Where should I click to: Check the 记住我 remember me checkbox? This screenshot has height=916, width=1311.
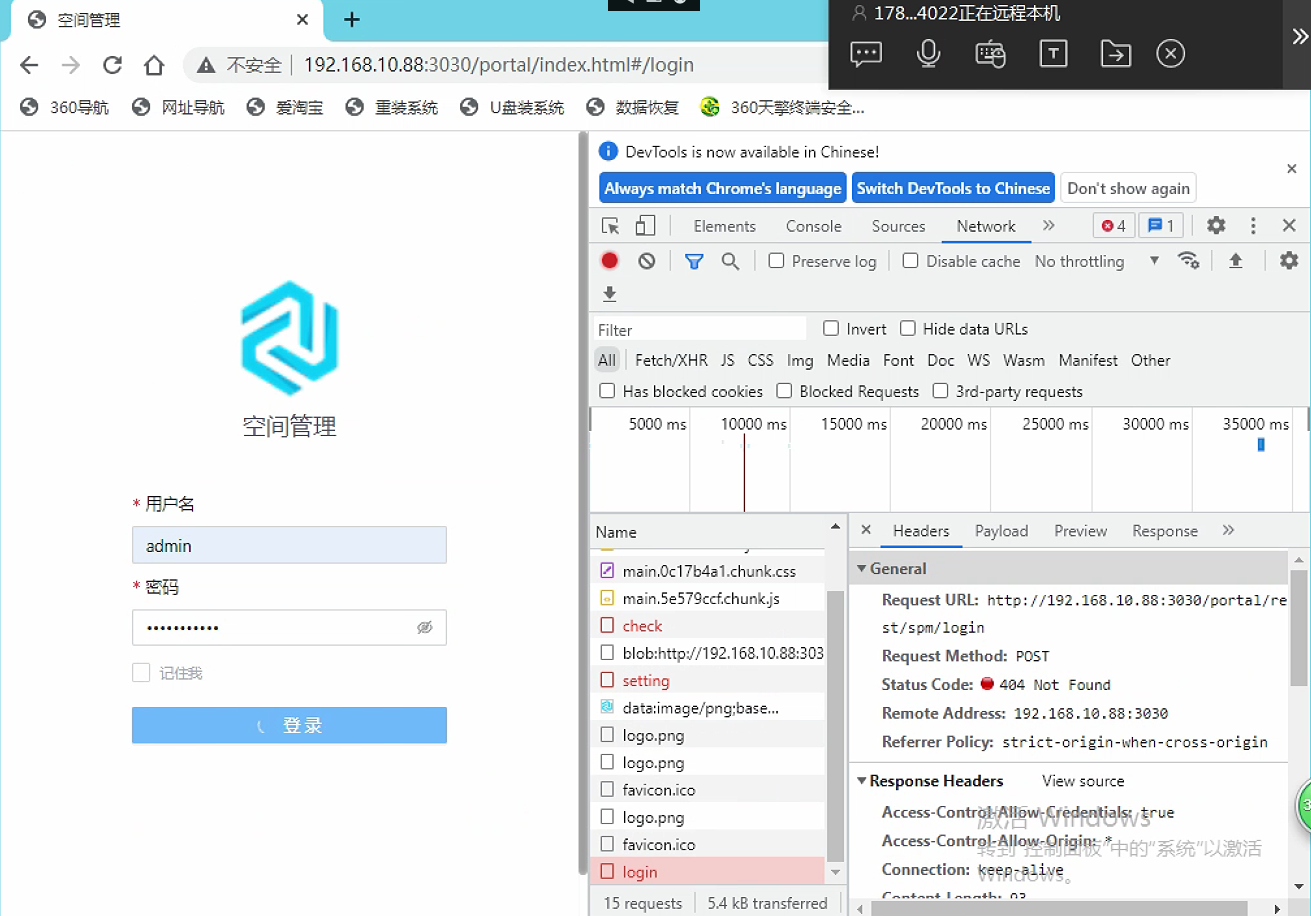point(141,673)
